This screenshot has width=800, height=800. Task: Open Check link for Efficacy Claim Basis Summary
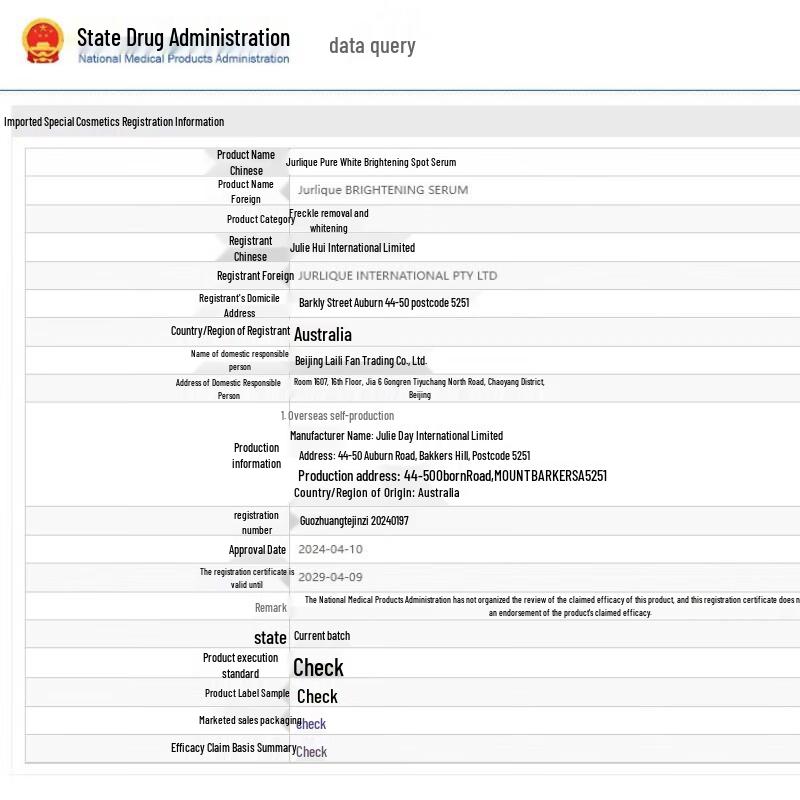pos(312,752)
